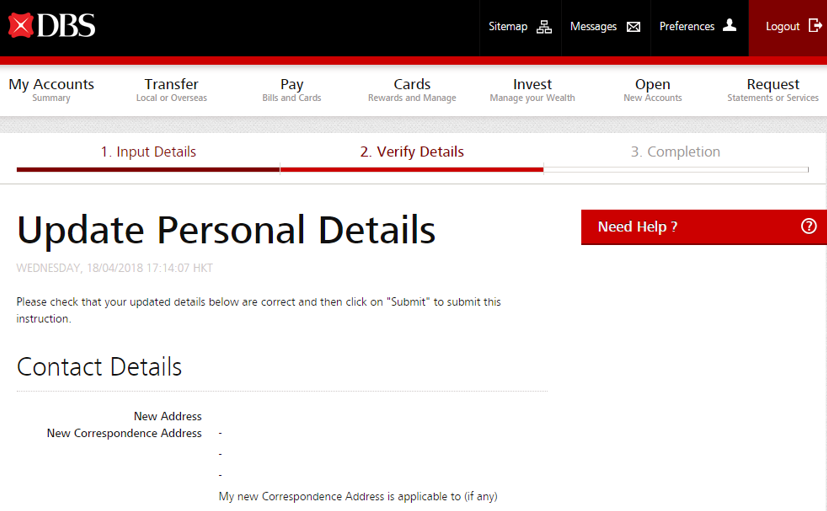Viewport: 827px width, 511px height.
Task: Click the Logout exit arrow icon
Action: (815, 26)
